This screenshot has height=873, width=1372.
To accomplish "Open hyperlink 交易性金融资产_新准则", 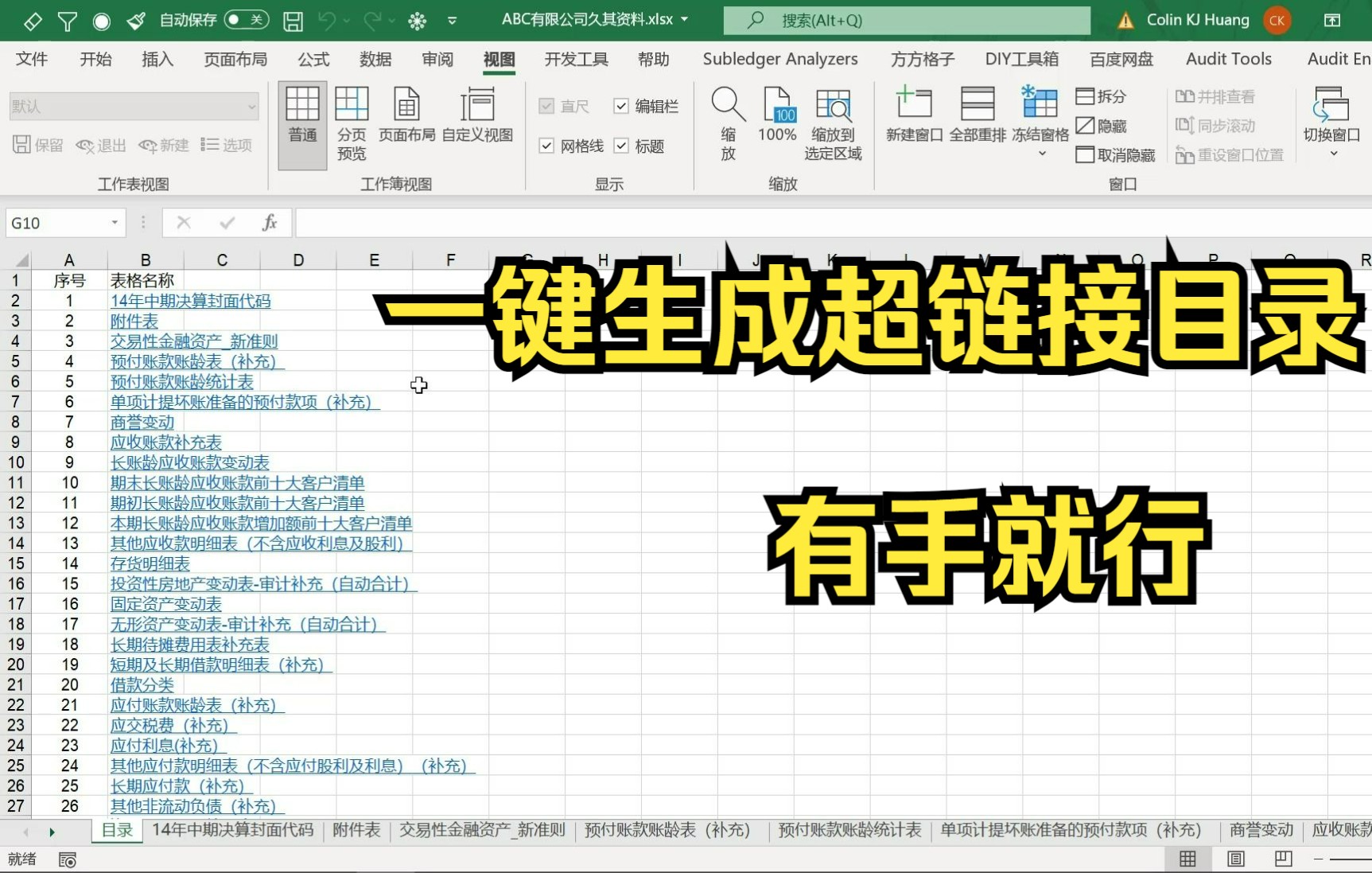I will click(194, 341).
